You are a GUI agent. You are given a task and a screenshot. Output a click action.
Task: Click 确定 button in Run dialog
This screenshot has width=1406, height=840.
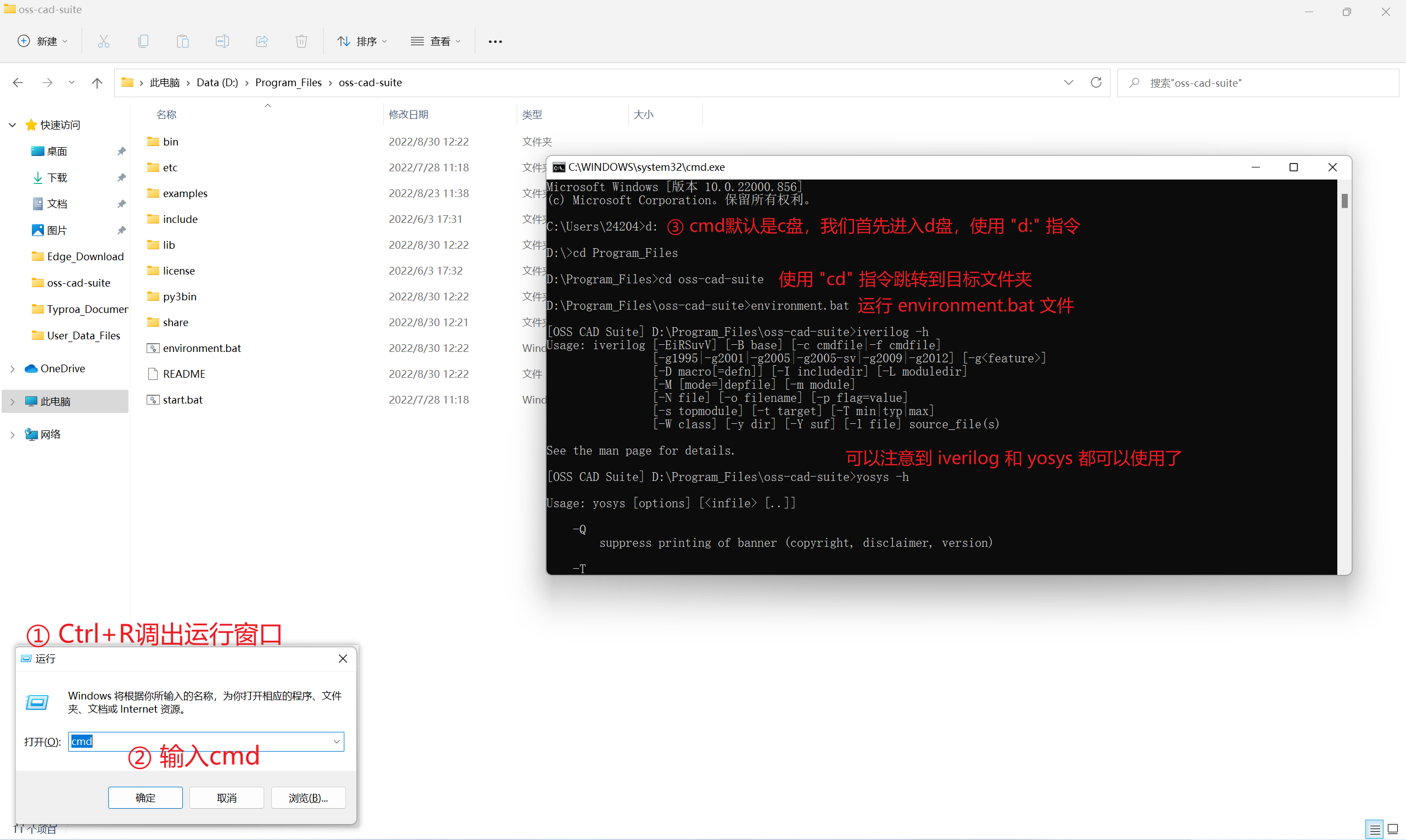pos(145,797)
